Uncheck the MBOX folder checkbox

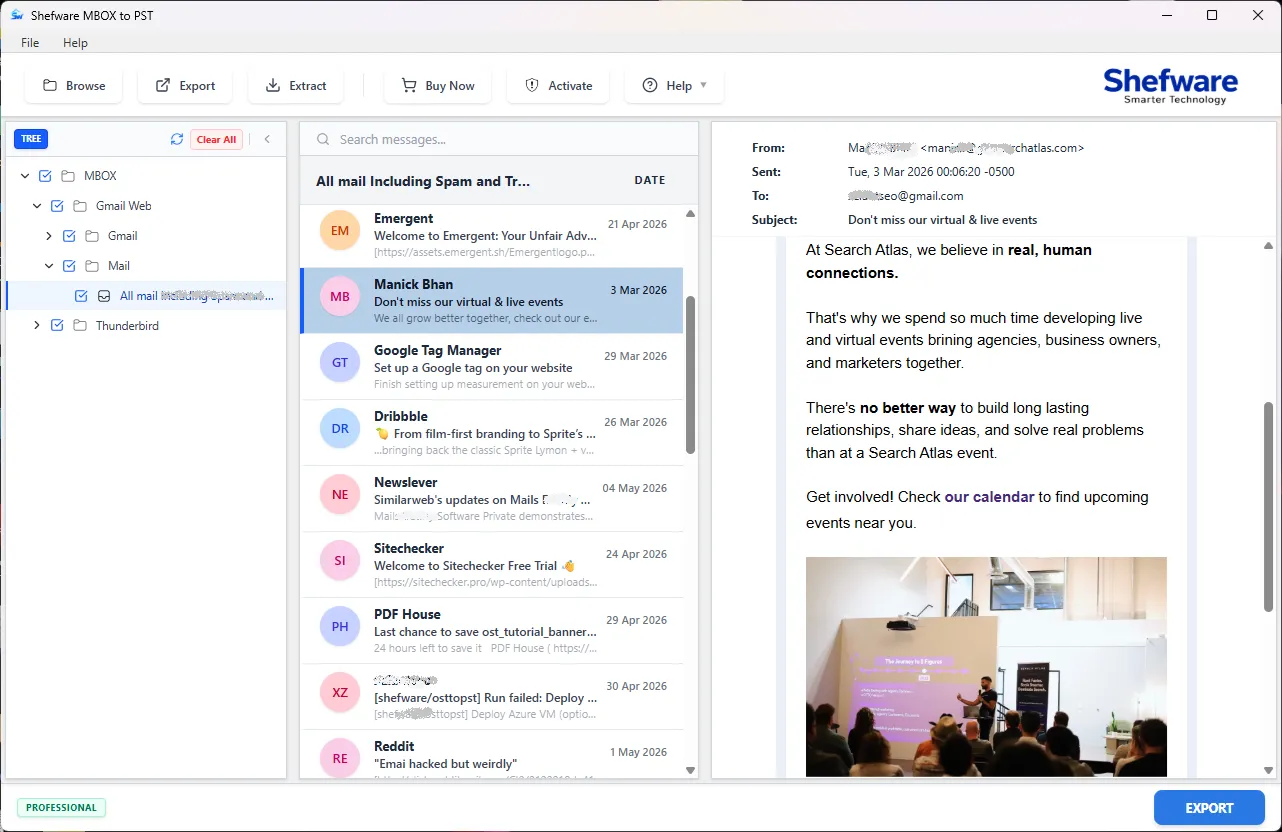pyautogui.click(x=45, y=176)
